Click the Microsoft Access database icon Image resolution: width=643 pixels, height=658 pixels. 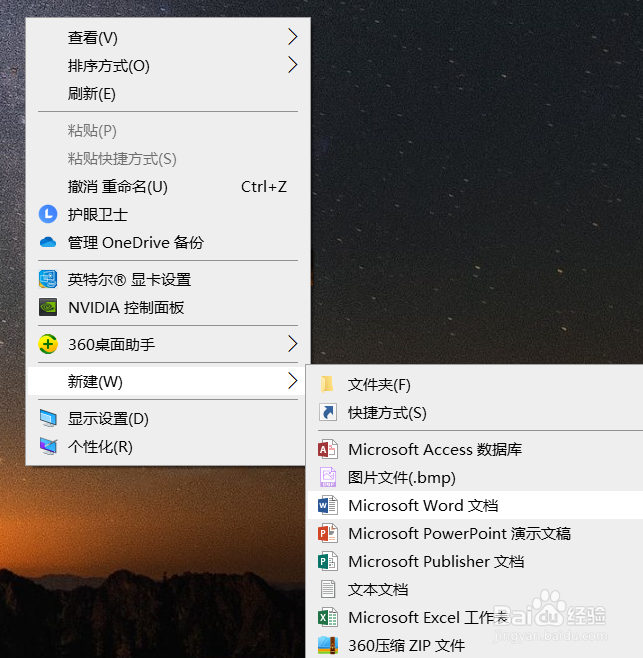(328, 449)
